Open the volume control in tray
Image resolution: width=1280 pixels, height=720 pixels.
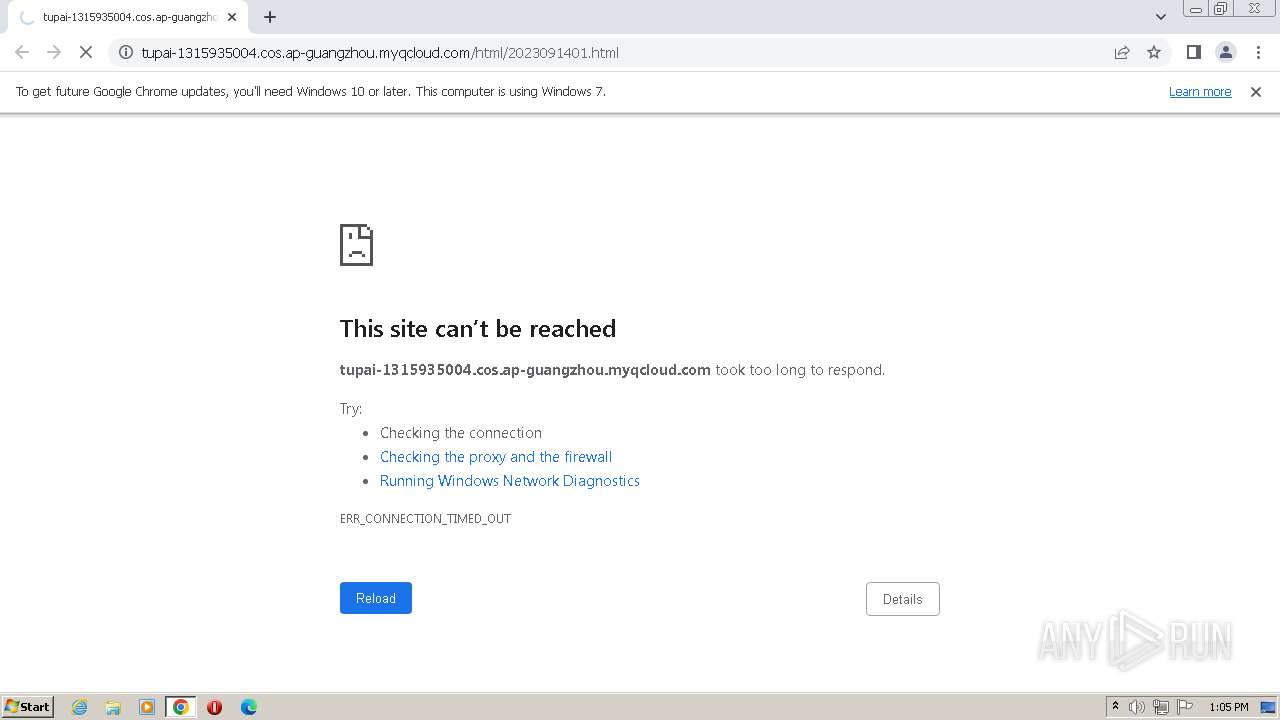(x=1137, y=707)
